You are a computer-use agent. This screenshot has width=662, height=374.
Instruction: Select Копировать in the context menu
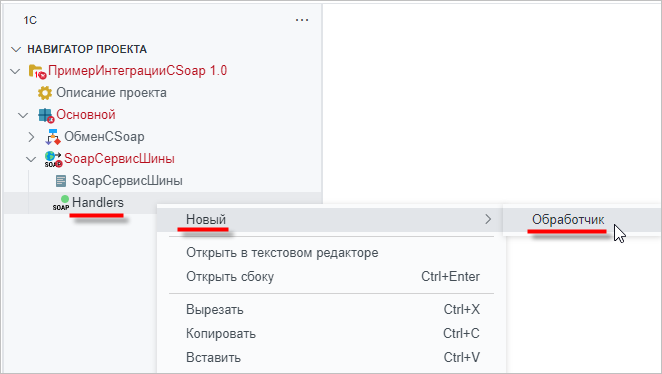pyautogui.click(x=331, y=333)
